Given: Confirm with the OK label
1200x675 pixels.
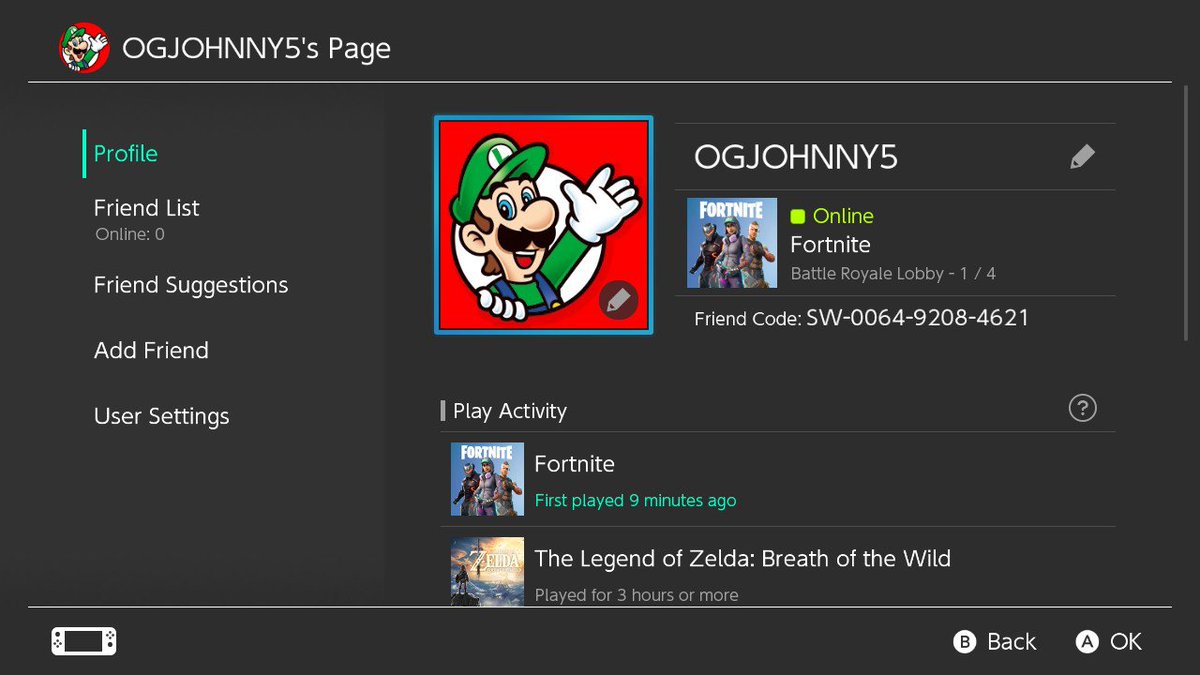Looking at the screenshot, I should (x=1126, y=642).
